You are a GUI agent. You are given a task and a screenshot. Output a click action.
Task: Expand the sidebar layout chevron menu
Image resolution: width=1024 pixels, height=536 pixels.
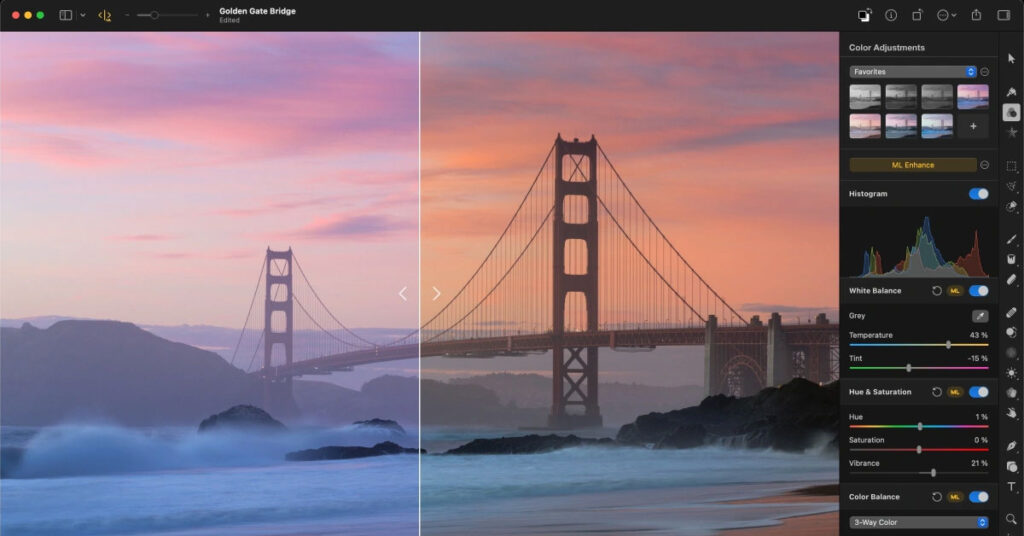(x=82, y=15)
